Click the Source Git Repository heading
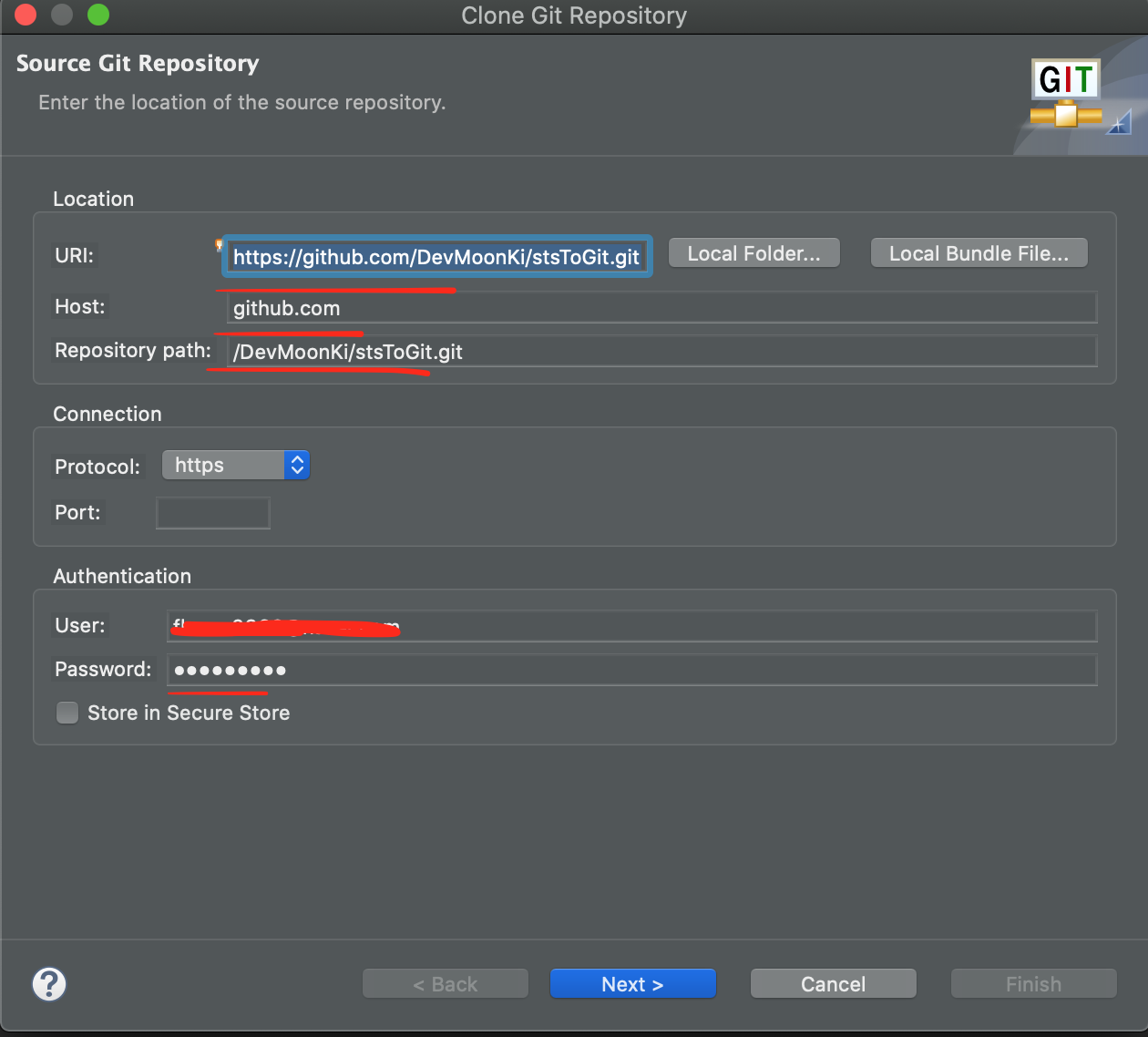The width and height of the screenshot is (1148, 1037). click(x=138, y=64)
